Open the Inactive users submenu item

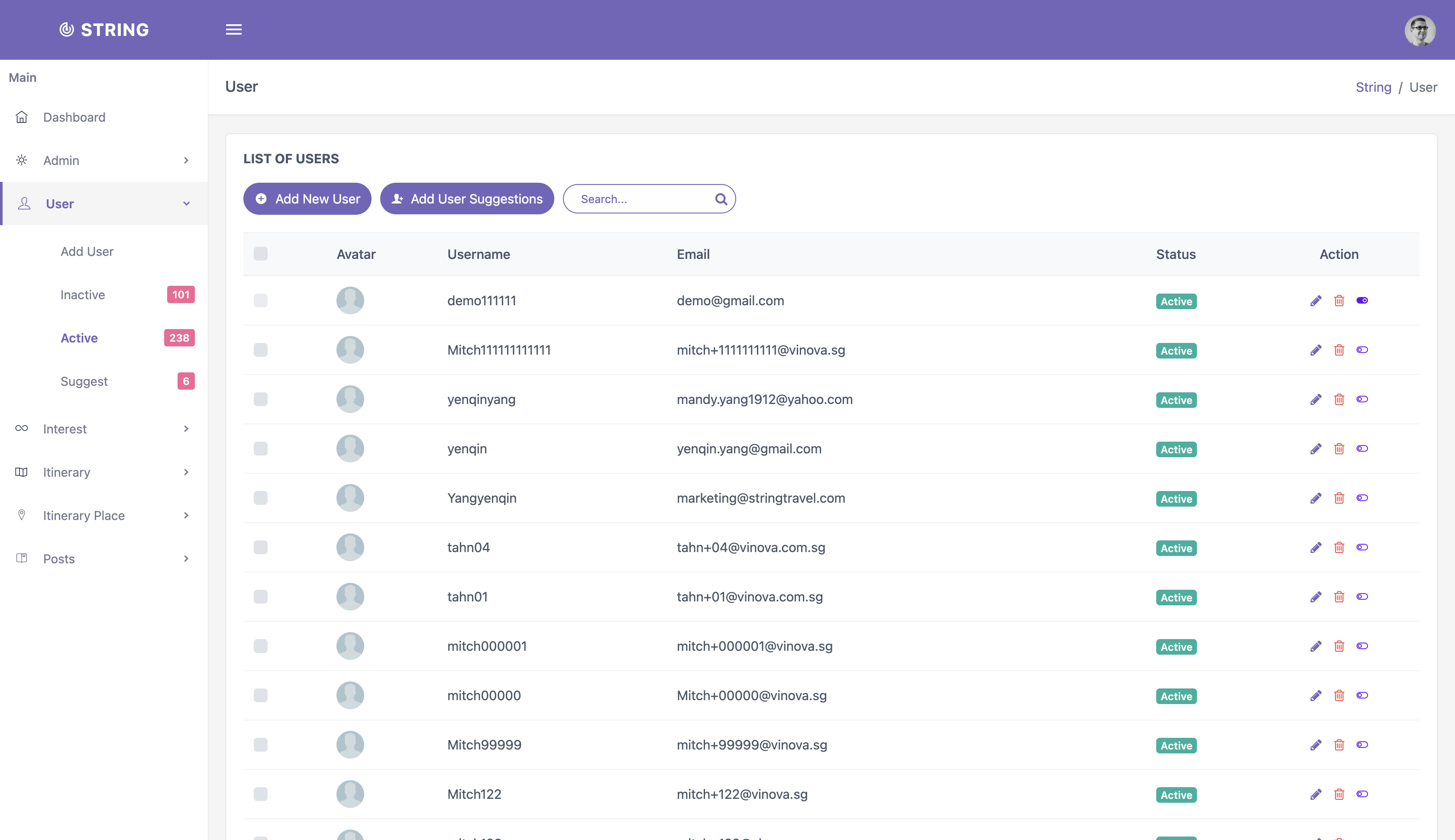click(x=83, y=295)
